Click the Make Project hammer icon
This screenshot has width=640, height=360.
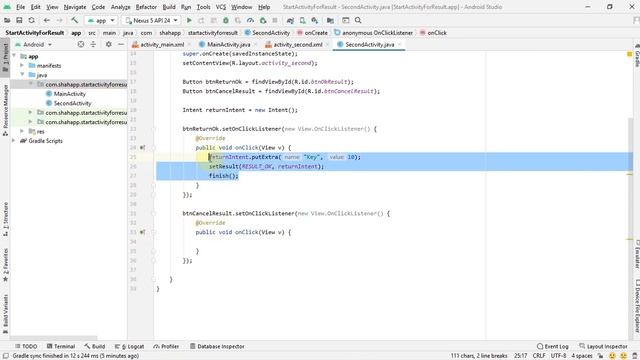74,20
